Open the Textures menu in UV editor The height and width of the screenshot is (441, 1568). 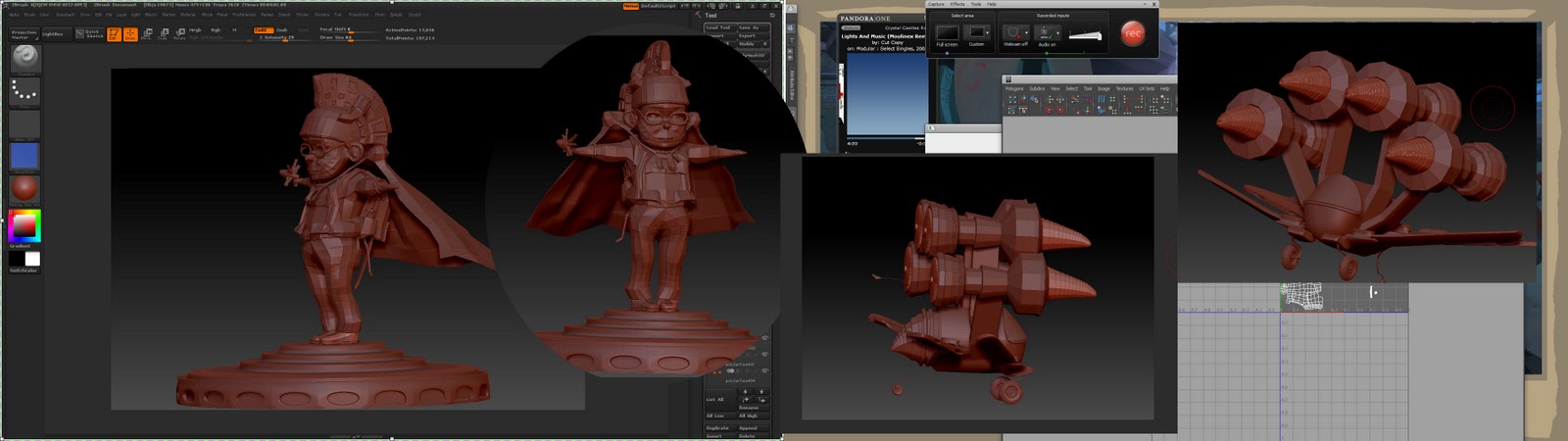tap(1124, 88)
